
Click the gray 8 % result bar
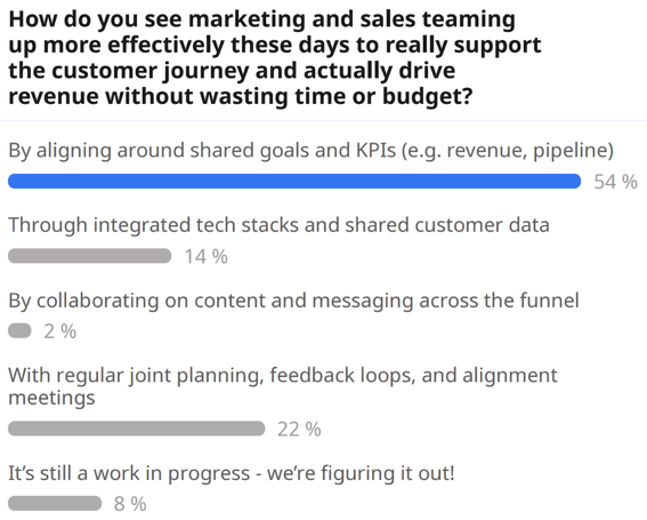pyautogui.click(x=55, y=503)
